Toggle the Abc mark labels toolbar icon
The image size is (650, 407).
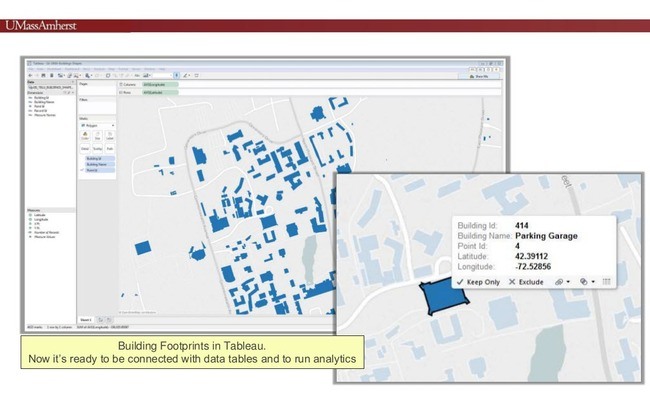(137, 75)
